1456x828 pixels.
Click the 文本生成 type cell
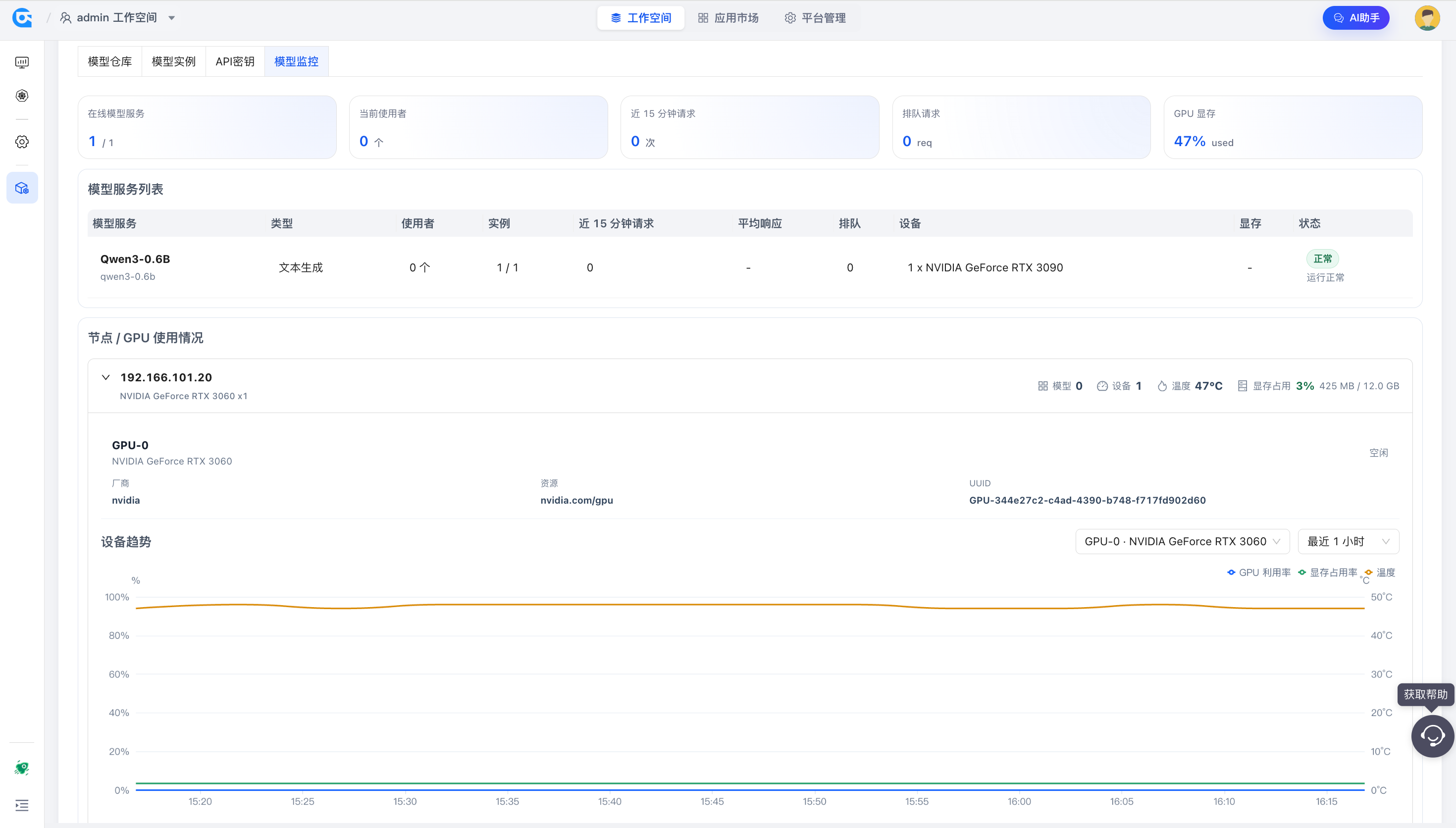click(301, 267)
